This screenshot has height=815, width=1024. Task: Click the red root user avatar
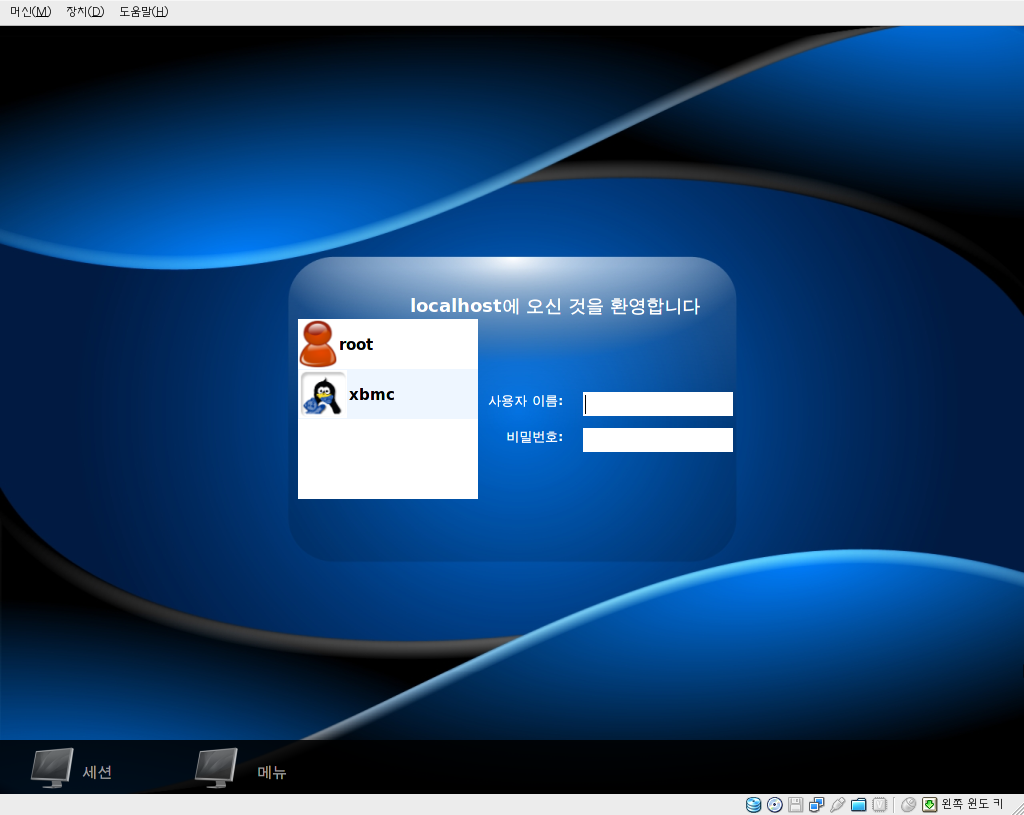tap(318, 344)
